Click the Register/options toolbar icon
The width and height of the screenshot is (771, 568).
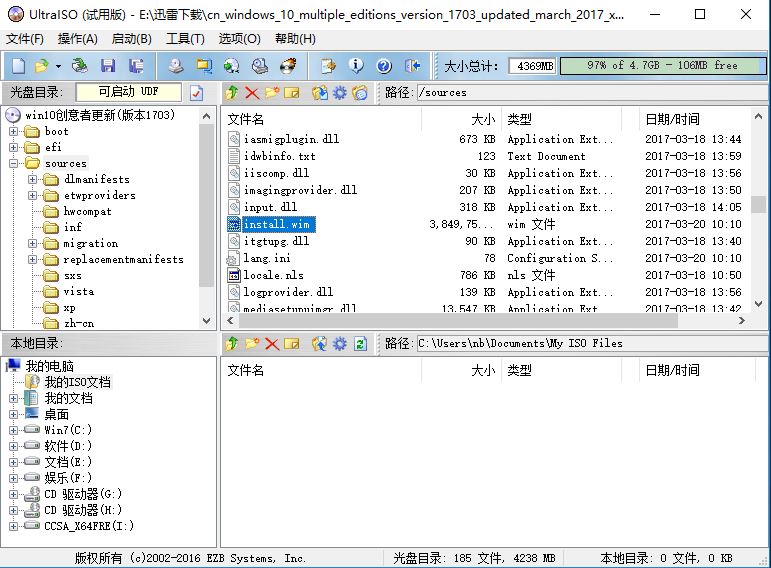point(328,65)
